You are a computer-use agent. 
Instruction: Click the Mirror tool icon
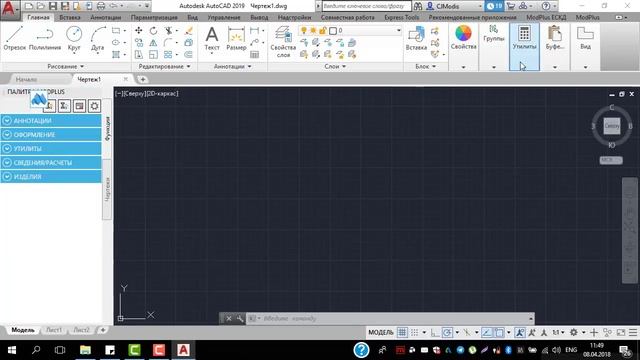[x=153, y=42]
